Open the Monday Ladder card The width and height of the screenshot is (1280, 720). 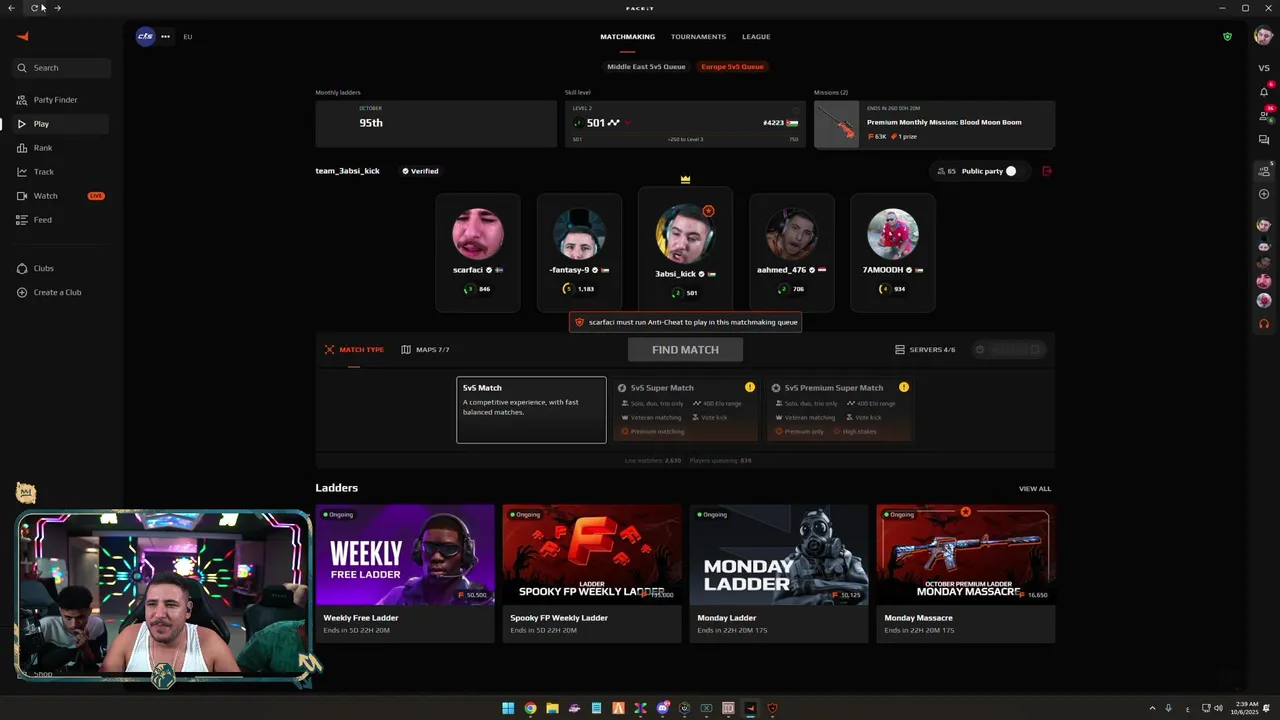coord(779,573)
